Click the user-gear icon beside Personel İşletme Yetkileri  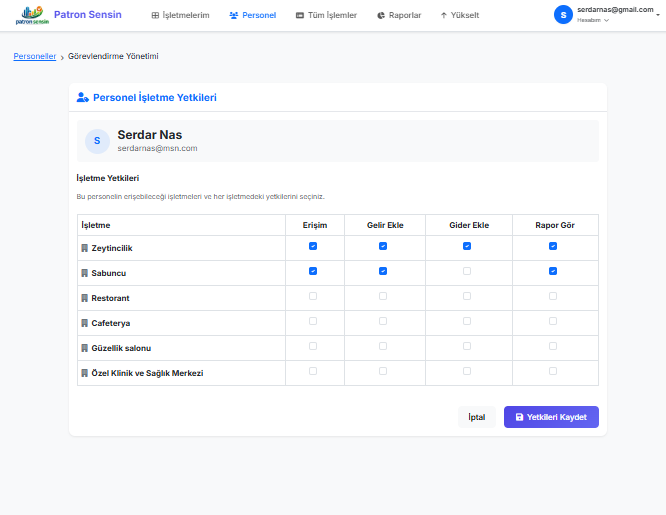point(82,97)
